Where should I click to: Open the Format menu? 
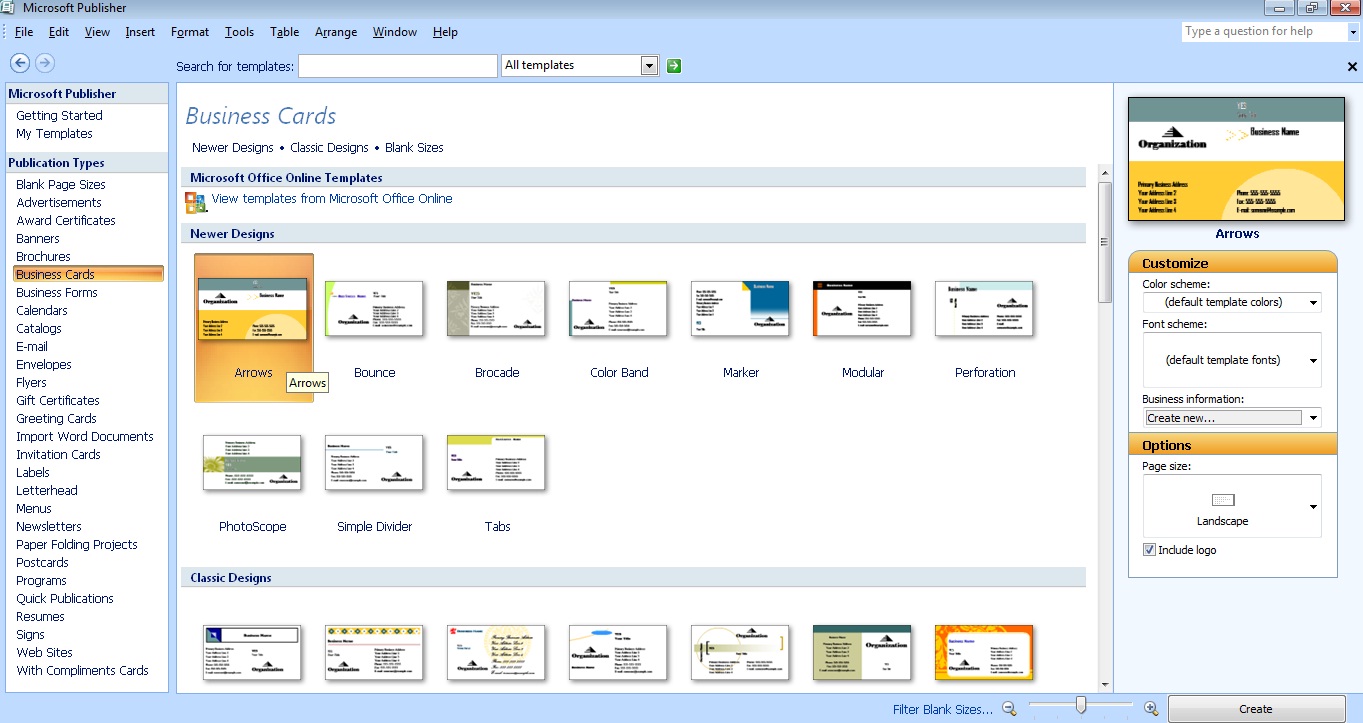pos(190,32)
